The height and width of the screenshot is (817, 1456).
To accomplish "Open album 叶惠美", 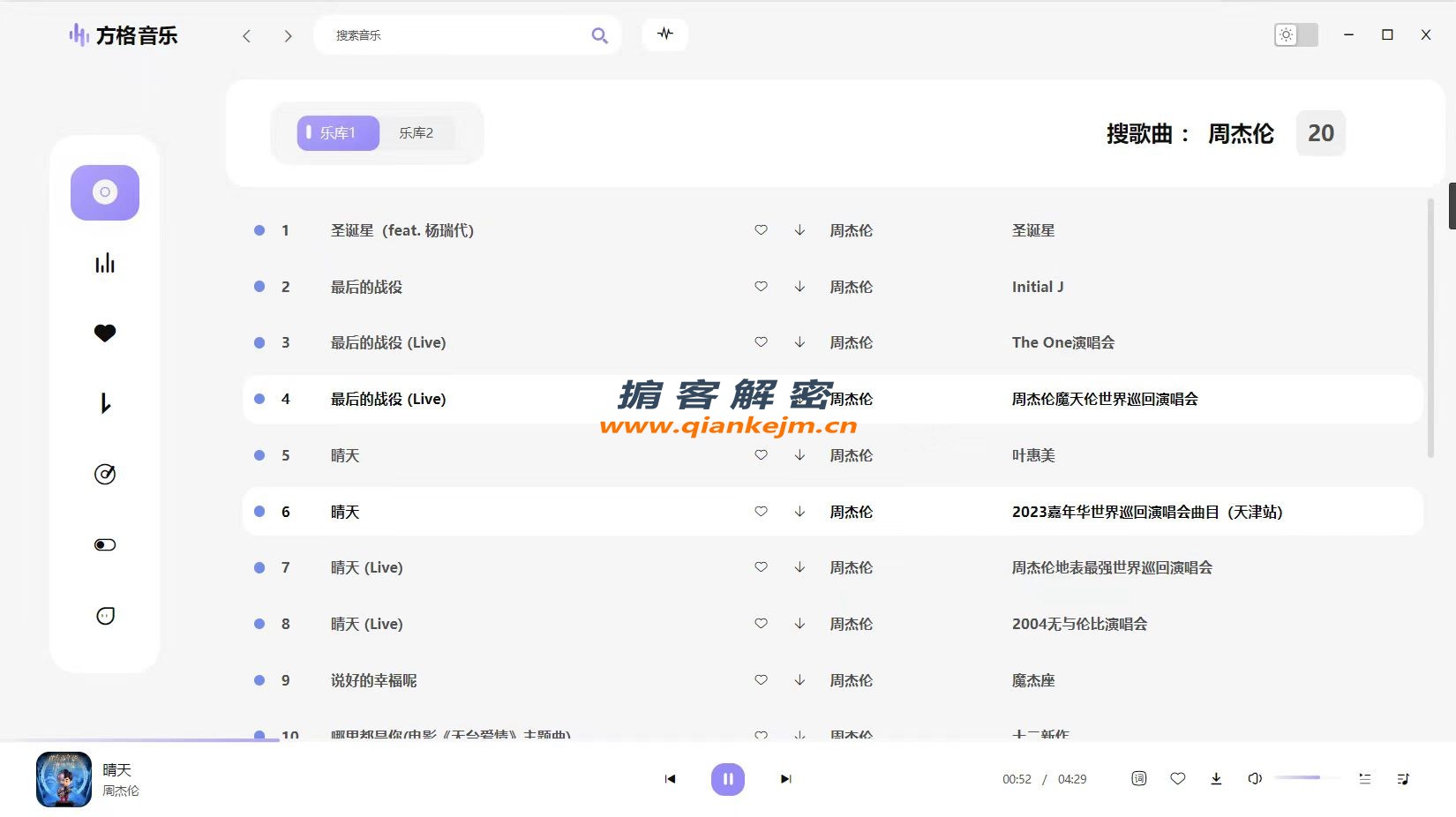I will (1033, 455).
